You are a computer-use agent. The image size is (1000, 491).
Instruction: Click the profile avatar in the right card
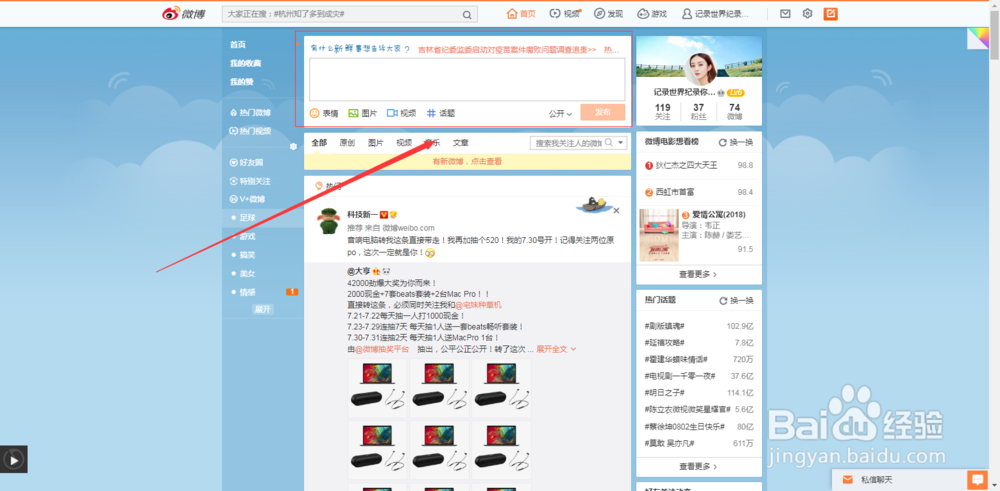coord(700,68)
